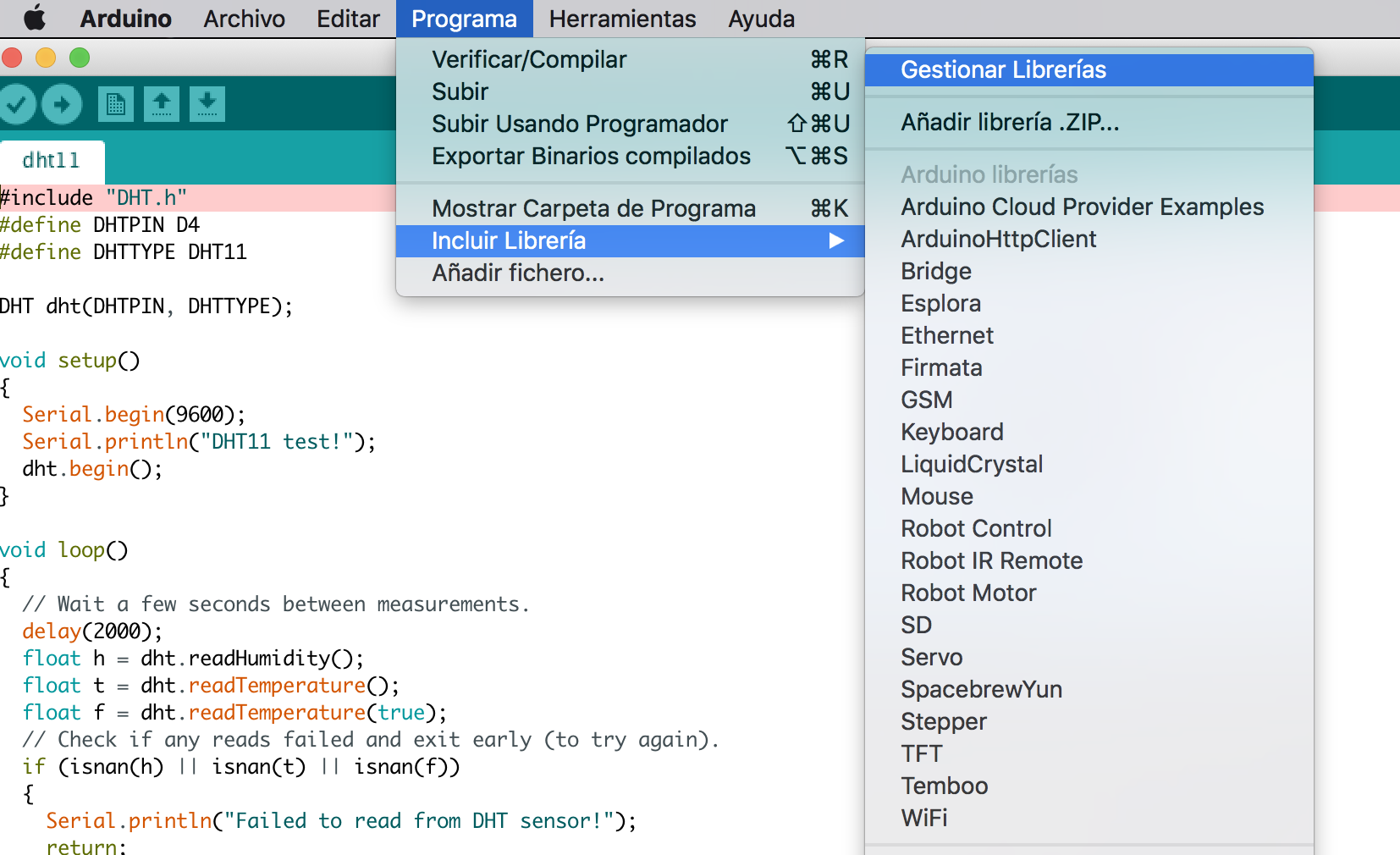Viewport: 1400px width, 855px height.
Task: Click the Wait a few seconds comment
Action: (276, 604)
